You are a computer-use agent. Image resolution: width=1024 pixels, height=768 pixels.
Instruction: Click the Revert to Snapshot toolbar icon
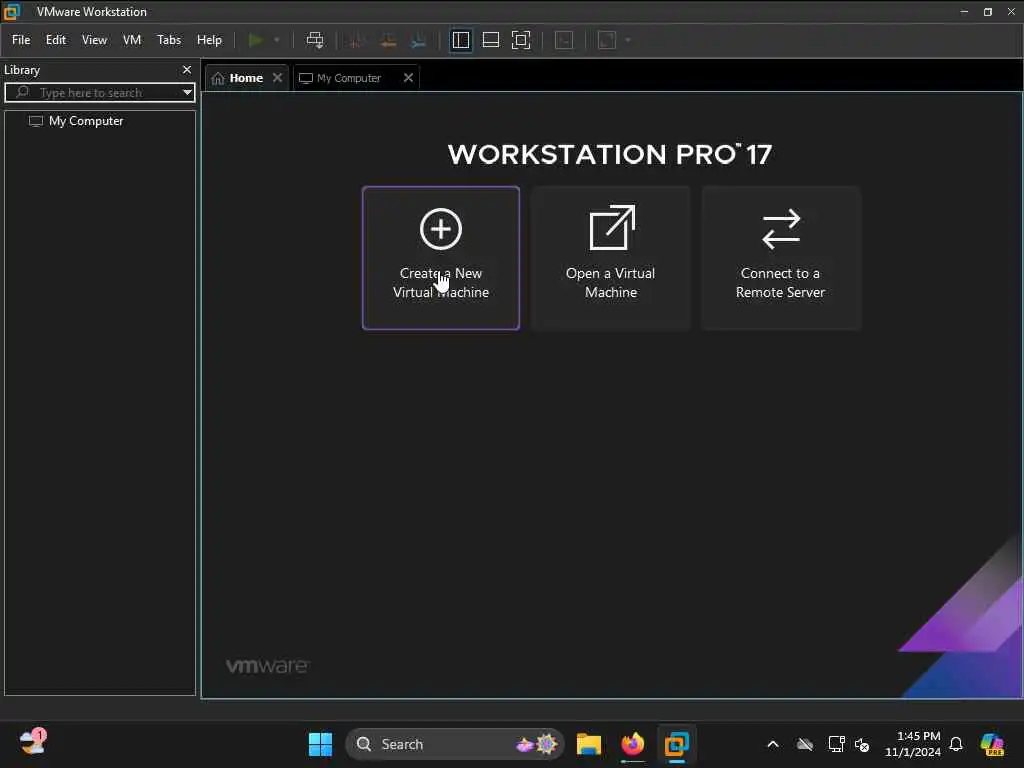click(388, 40)
